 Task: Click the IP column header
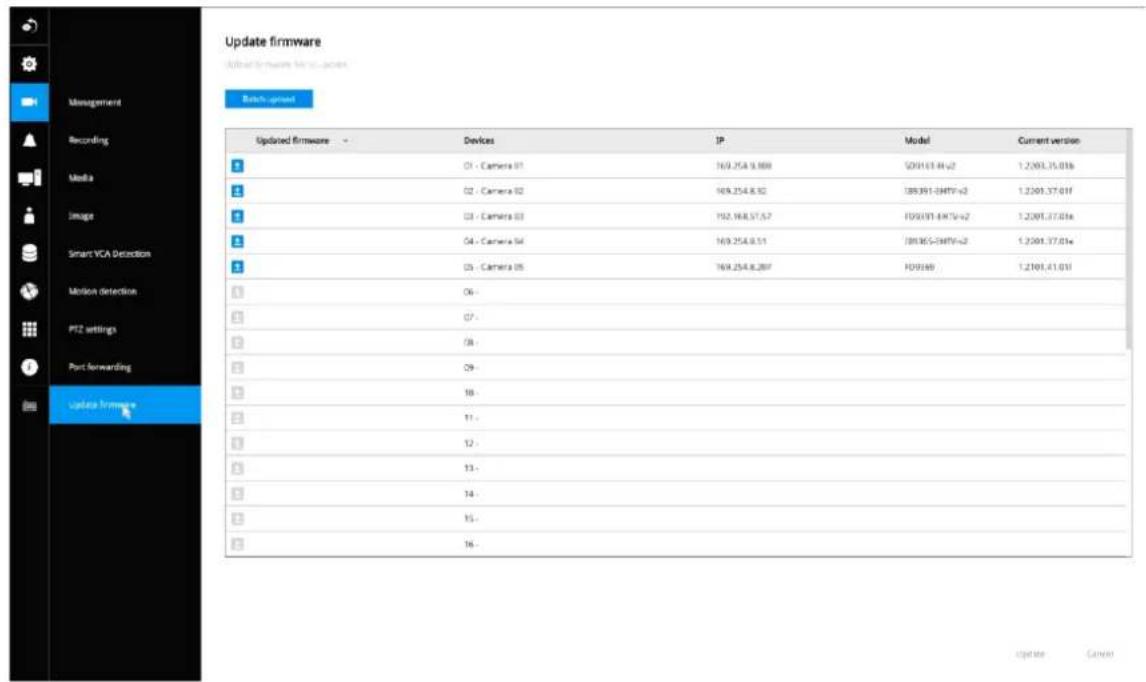click(x=720, y=140)
